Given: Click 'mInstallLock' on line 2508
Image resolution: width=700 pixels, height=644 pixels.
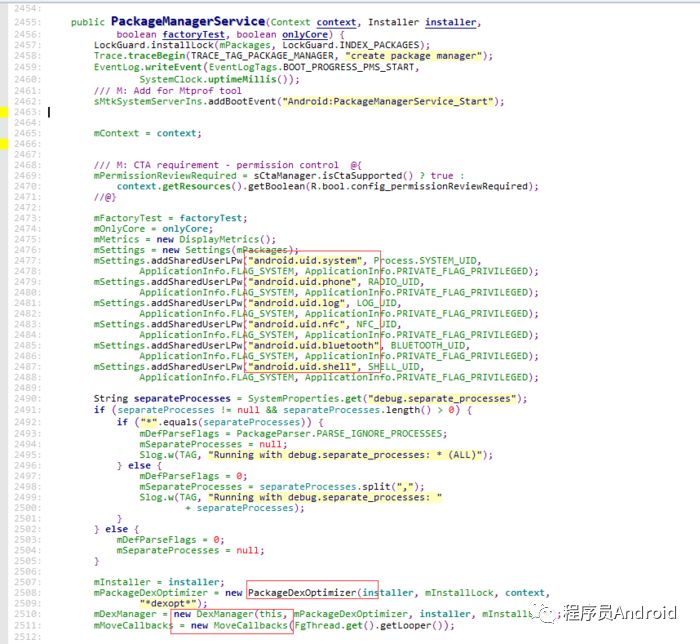Looking at the screenshot, I should pos(459,593).
